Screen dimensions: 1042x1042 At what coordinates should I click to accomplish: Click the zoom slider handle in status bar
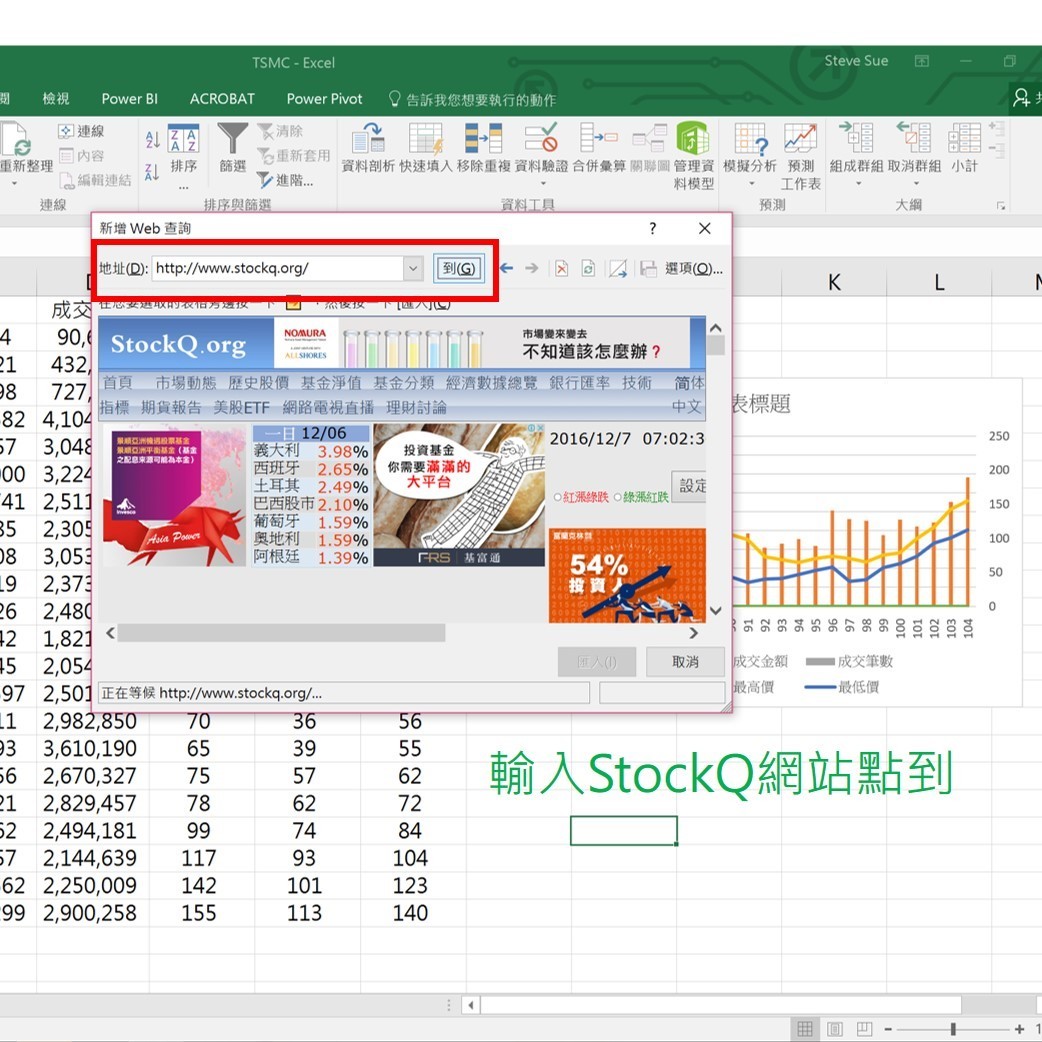tap(953, 1029)
